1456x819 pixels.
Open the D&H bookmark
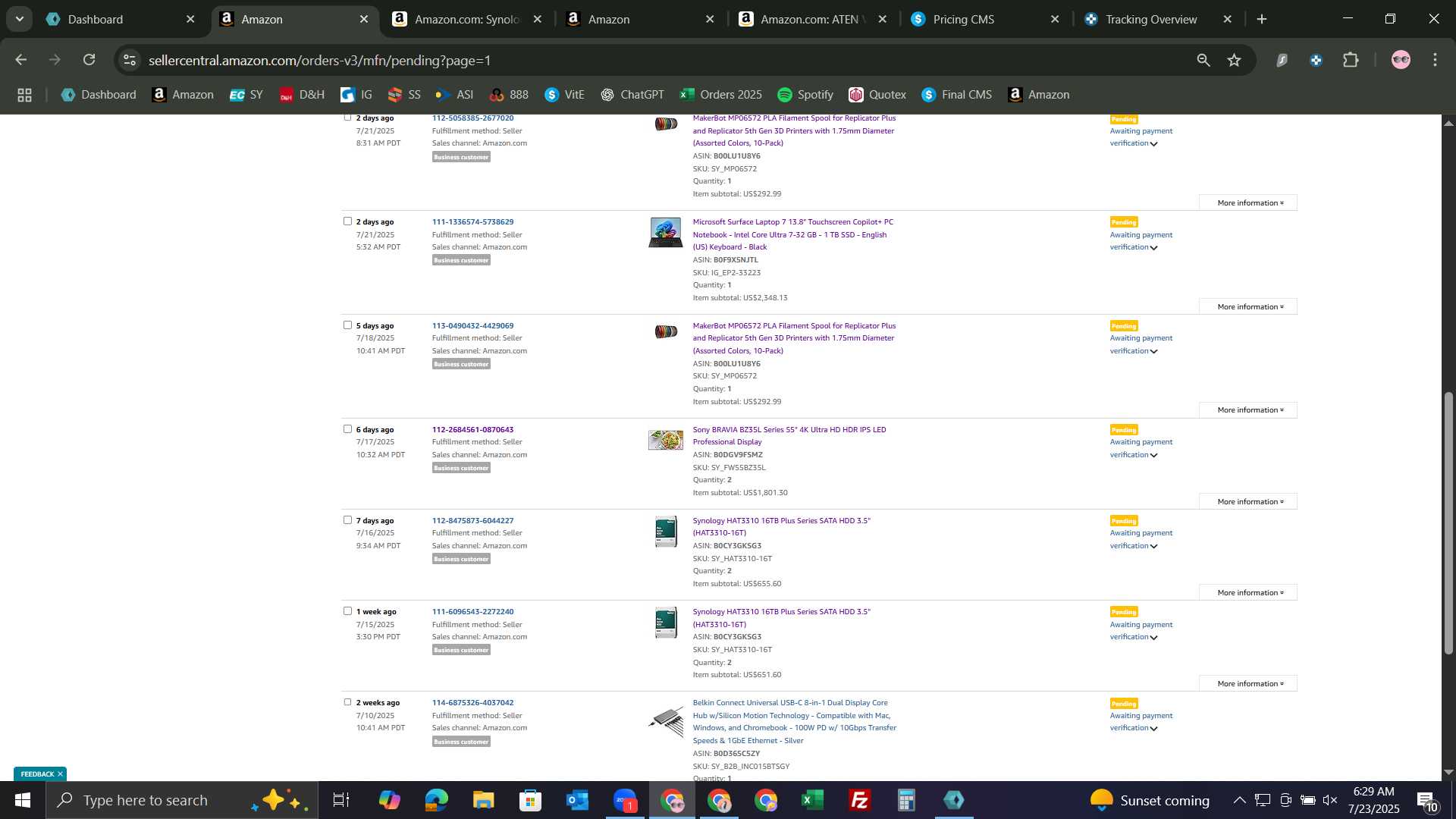click(302, 95)
